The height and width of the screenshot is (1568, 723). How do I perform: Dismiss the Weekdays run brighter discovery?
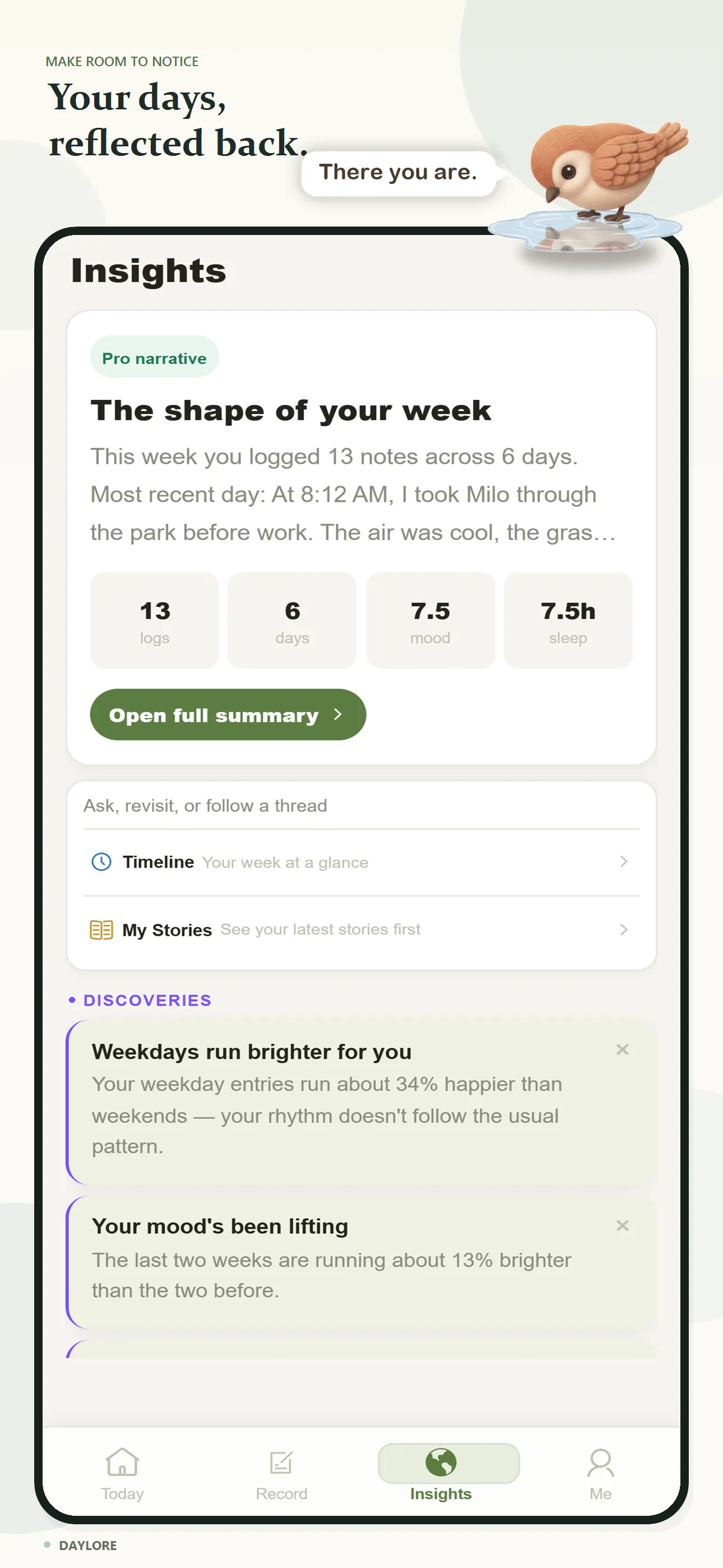point(622,1049)
